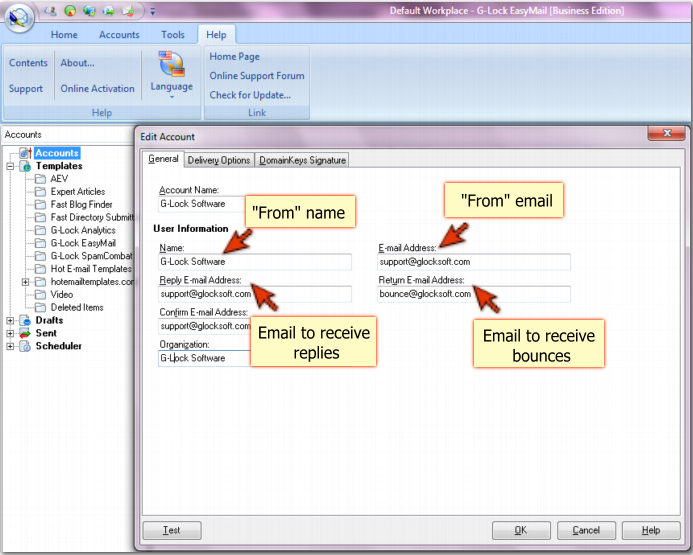Select the Scheduler tree label

pos(59,346)
